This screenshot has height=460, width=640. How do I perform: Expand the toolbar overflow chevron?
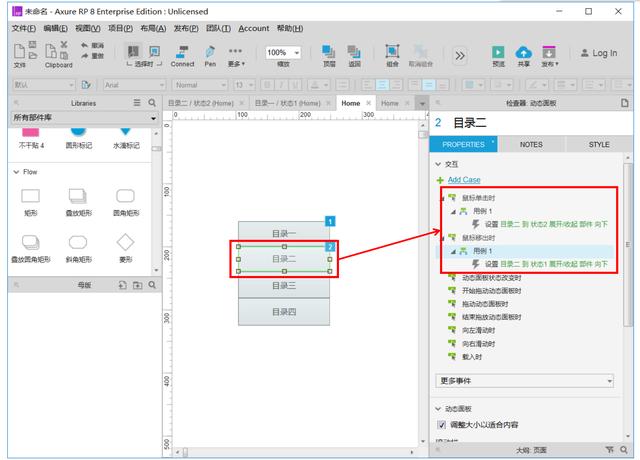click(x=460, y=55)
